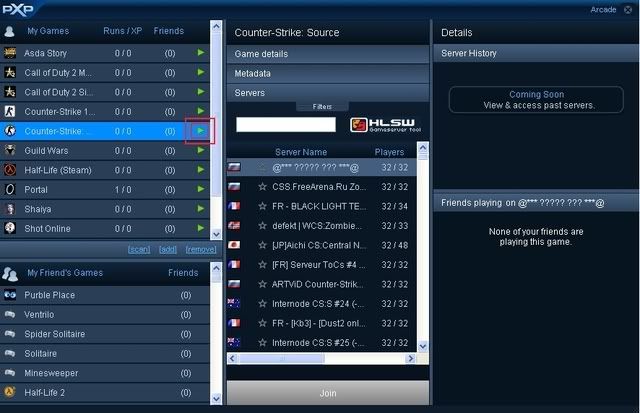Click the Portal game icon
The width and height of the screenshot is (640, 413).
pyautogui.click(x=10, y=189)
